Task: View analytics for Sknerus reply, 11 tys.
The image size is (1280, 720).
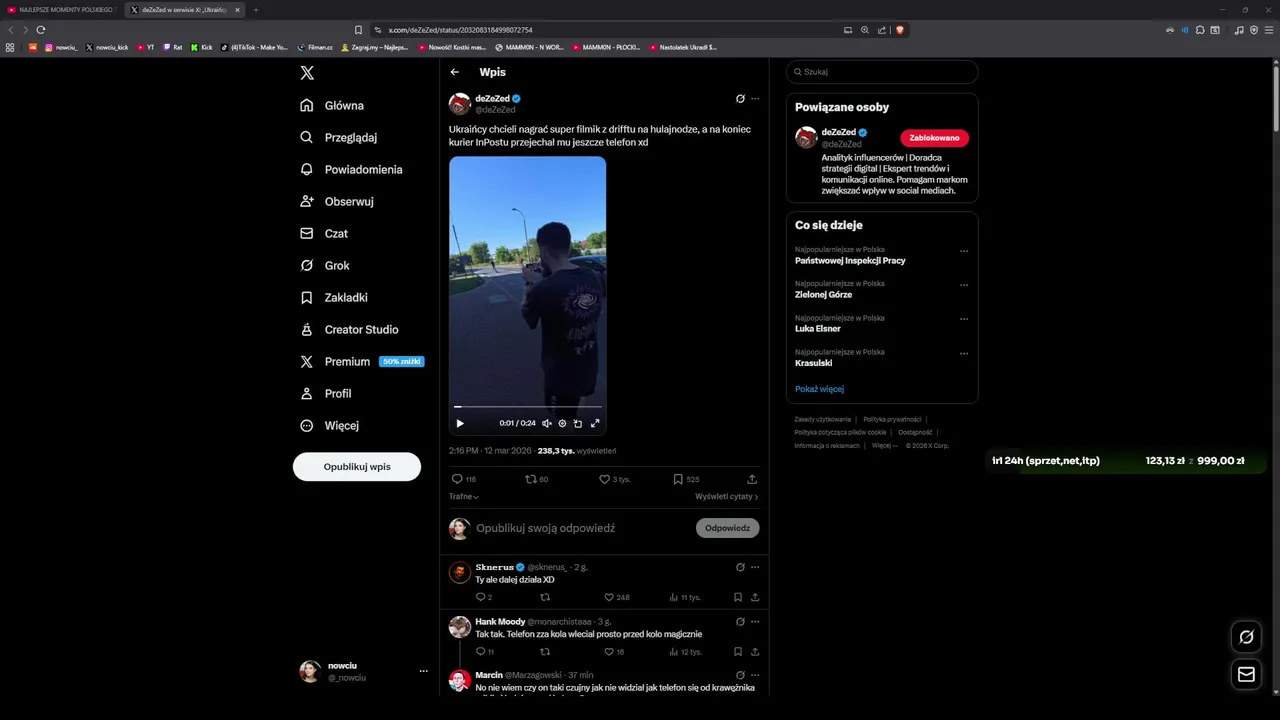Action: [x=684, y=597]
